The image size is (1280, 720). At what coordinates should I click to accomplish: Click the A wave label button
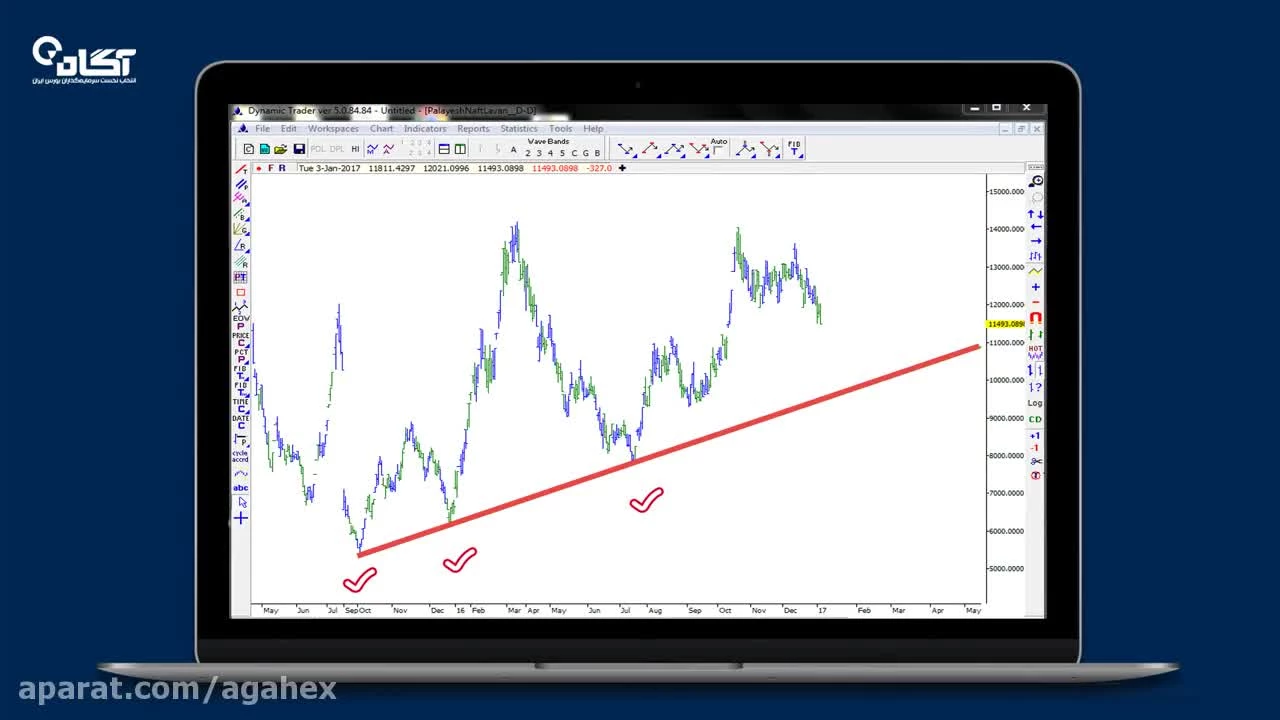[513, 150]
